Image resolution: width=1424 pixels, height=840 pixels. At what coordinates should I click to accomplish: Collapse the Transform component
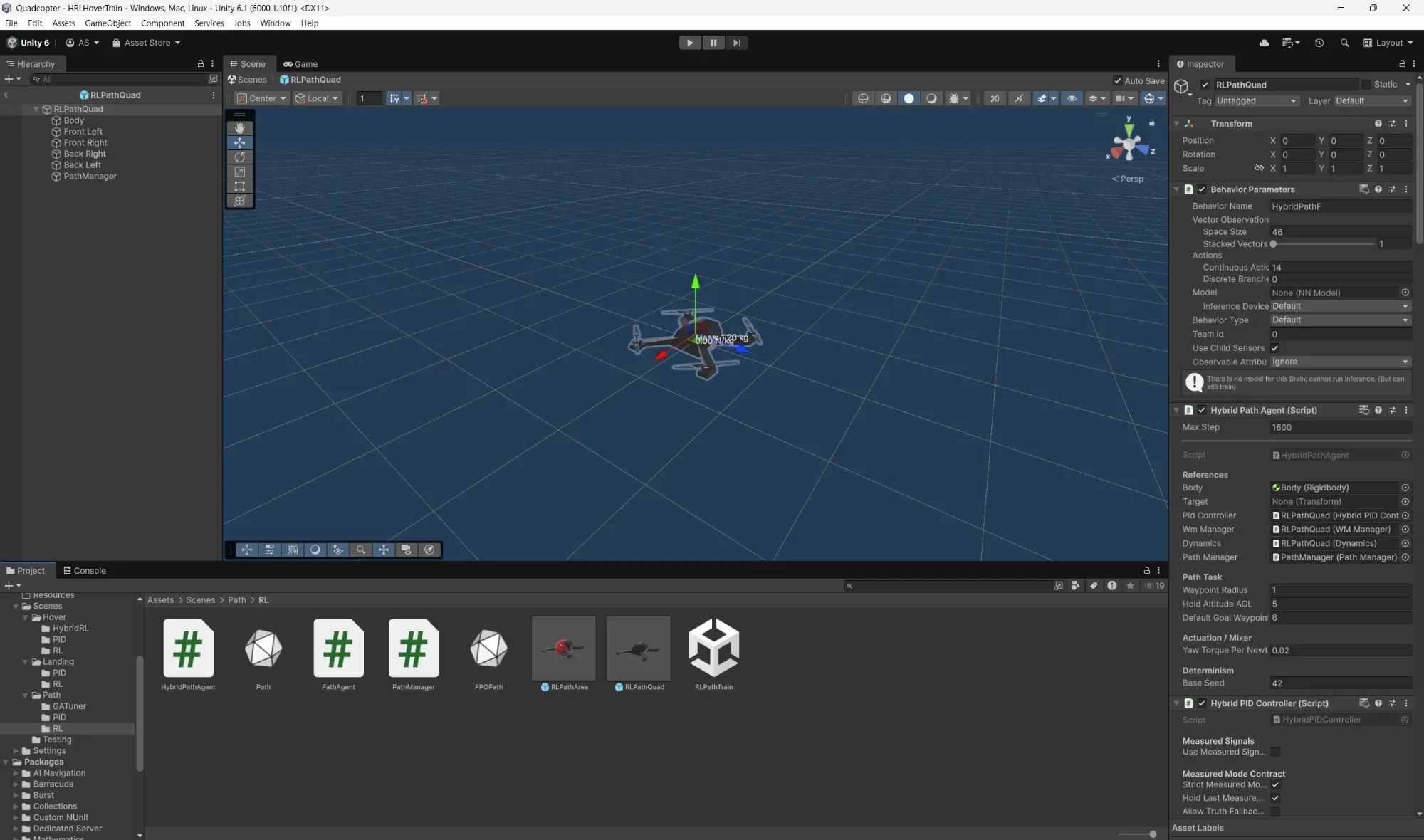(x=1177, y=124)
